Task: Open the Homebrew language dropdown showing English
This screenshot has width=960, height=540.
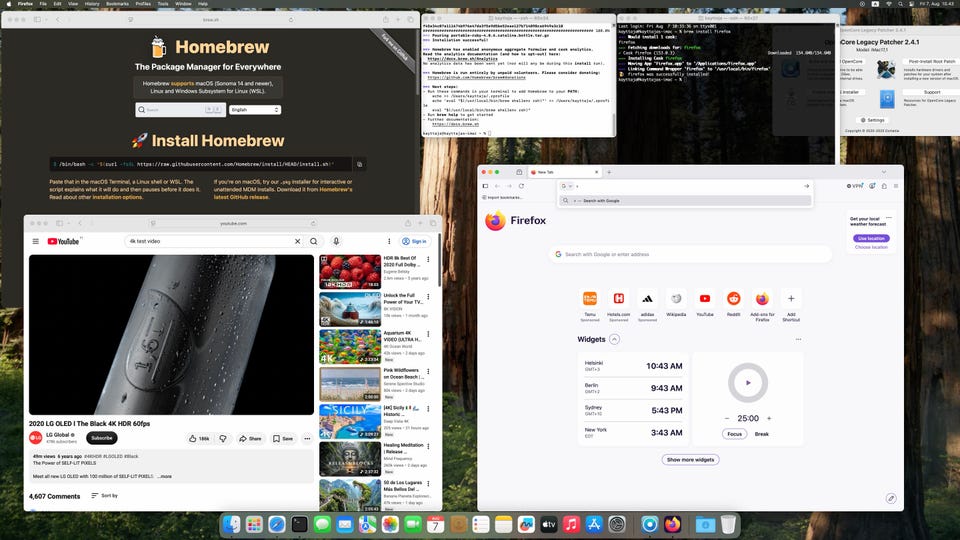Action: tap(255, 110)
